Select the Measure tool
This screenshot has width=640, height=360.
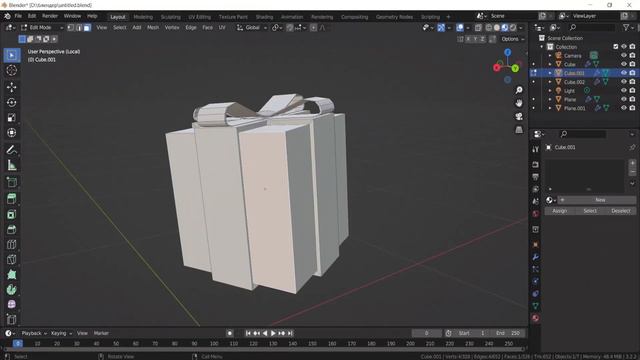[11, 165]
